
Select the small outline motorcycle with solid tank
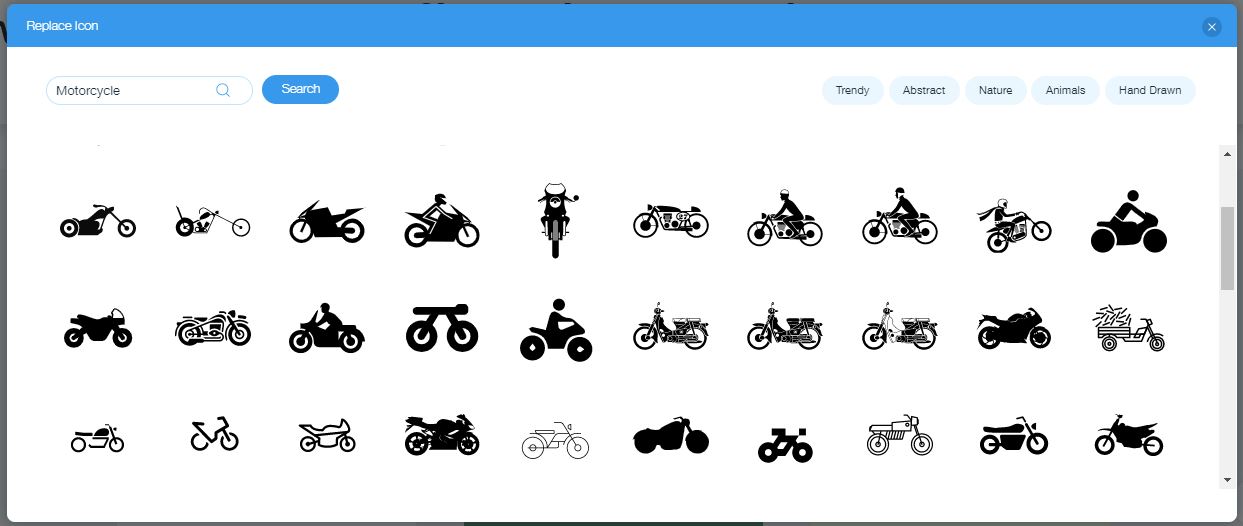pyautogui.click(x=98, y=437)
